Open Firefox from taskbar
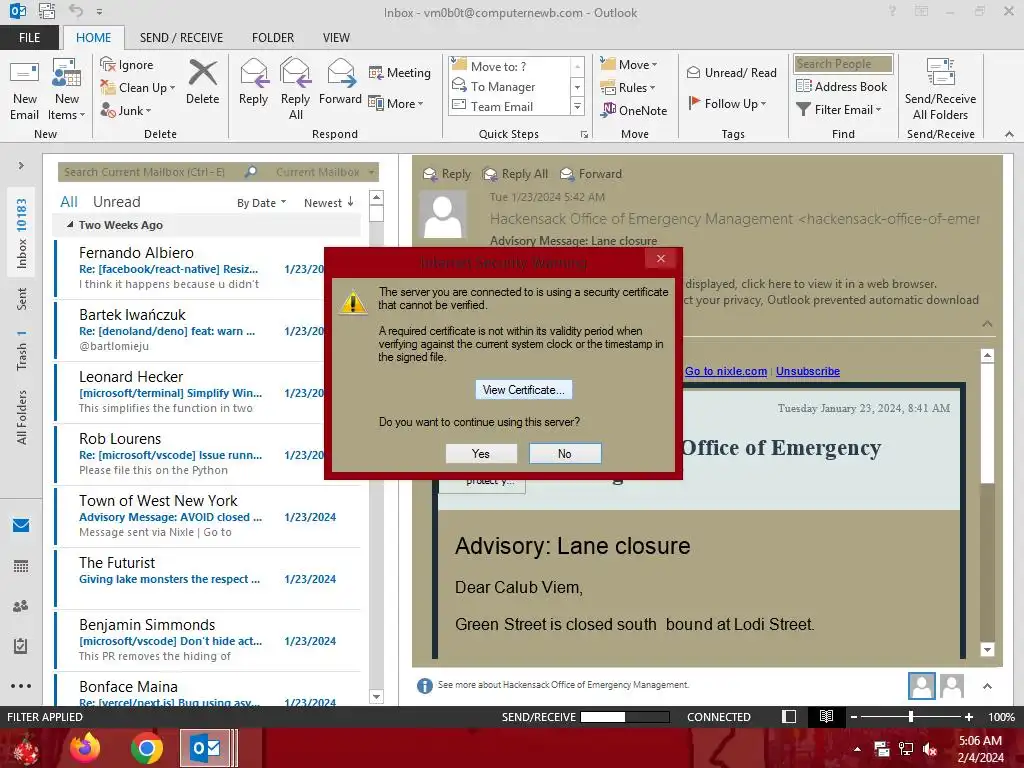The width and height of the screenshot is (1024, 768). click(x=85, y=748)
